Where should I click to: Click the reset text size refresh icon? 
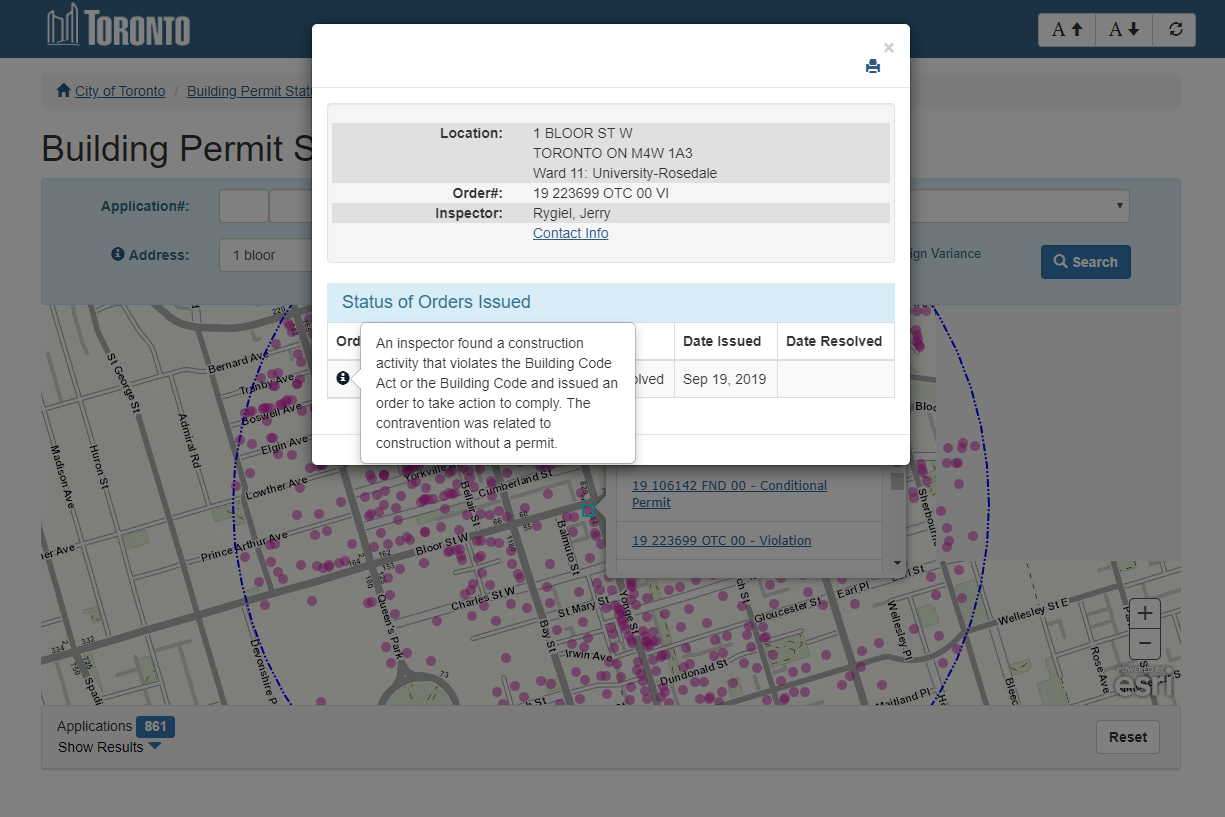point(1175,29)
